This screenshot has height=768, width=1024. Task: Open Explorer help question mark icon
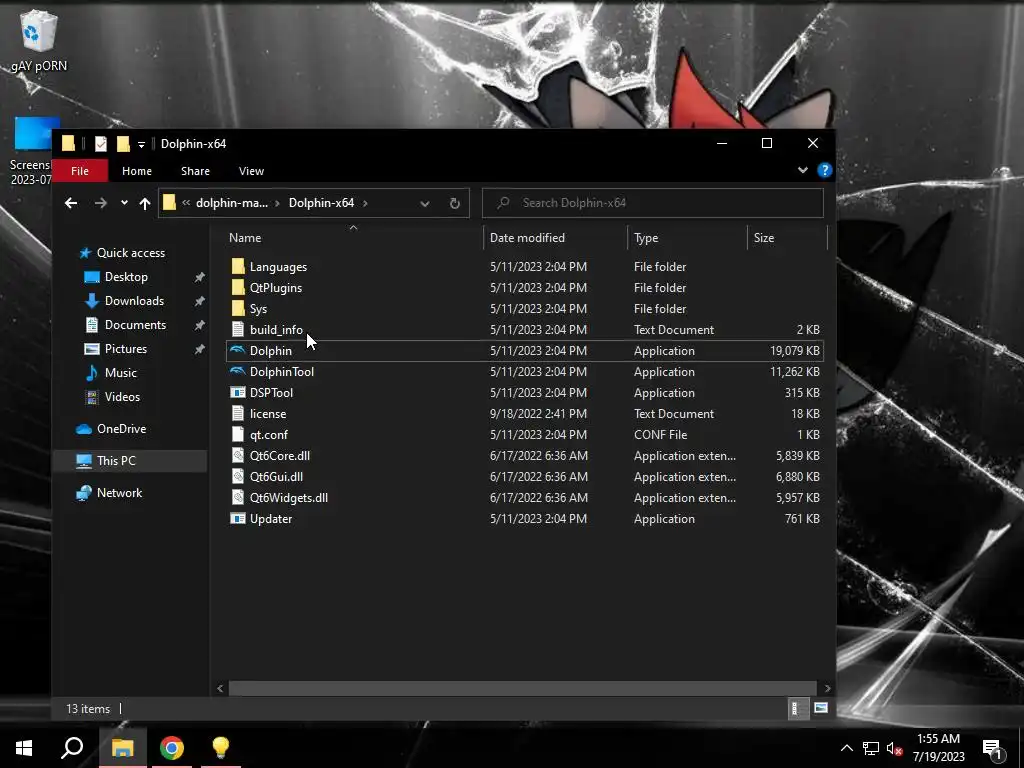click(x=824, y=170)
